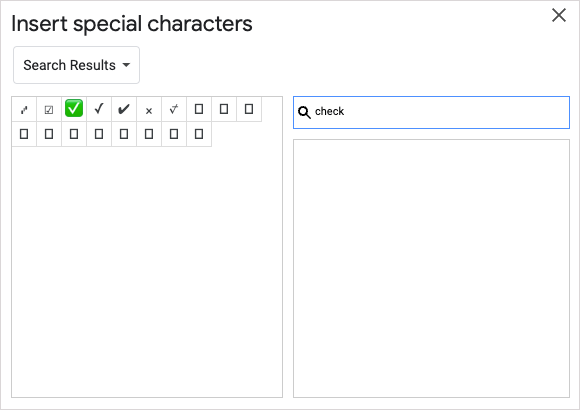Image resolution: width=580 pixels, height=410 pixels.
Task: Close the Insert special characters dialog
Action: point(559,15)
